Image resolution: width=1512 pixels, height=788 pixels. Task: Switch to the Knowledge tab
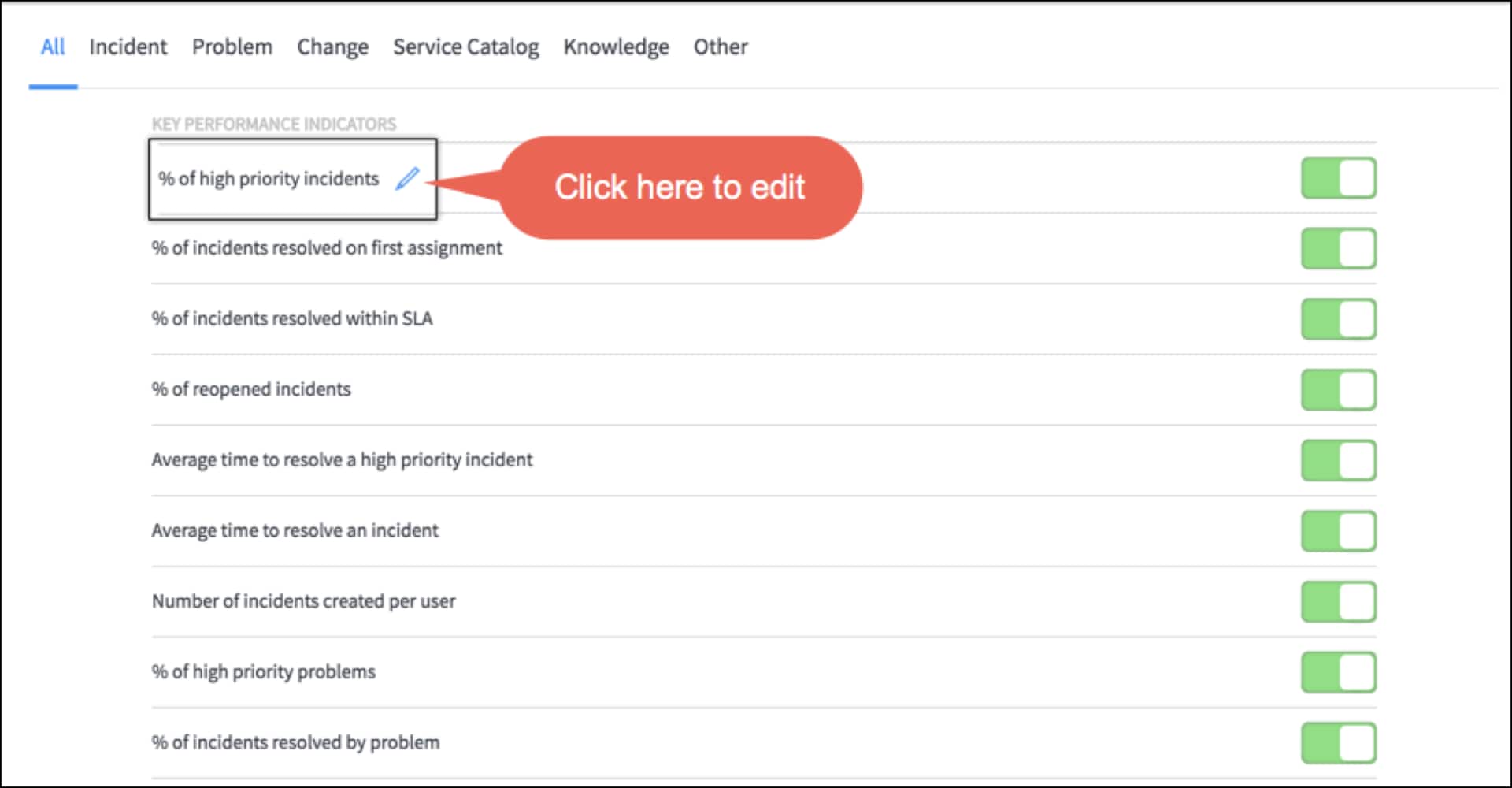(616, 47)
